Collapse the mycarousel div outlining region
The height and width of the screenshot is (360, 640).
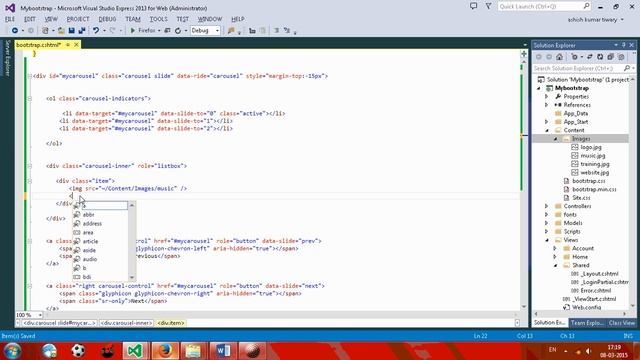pyautogui.click(x=30, y=76)
